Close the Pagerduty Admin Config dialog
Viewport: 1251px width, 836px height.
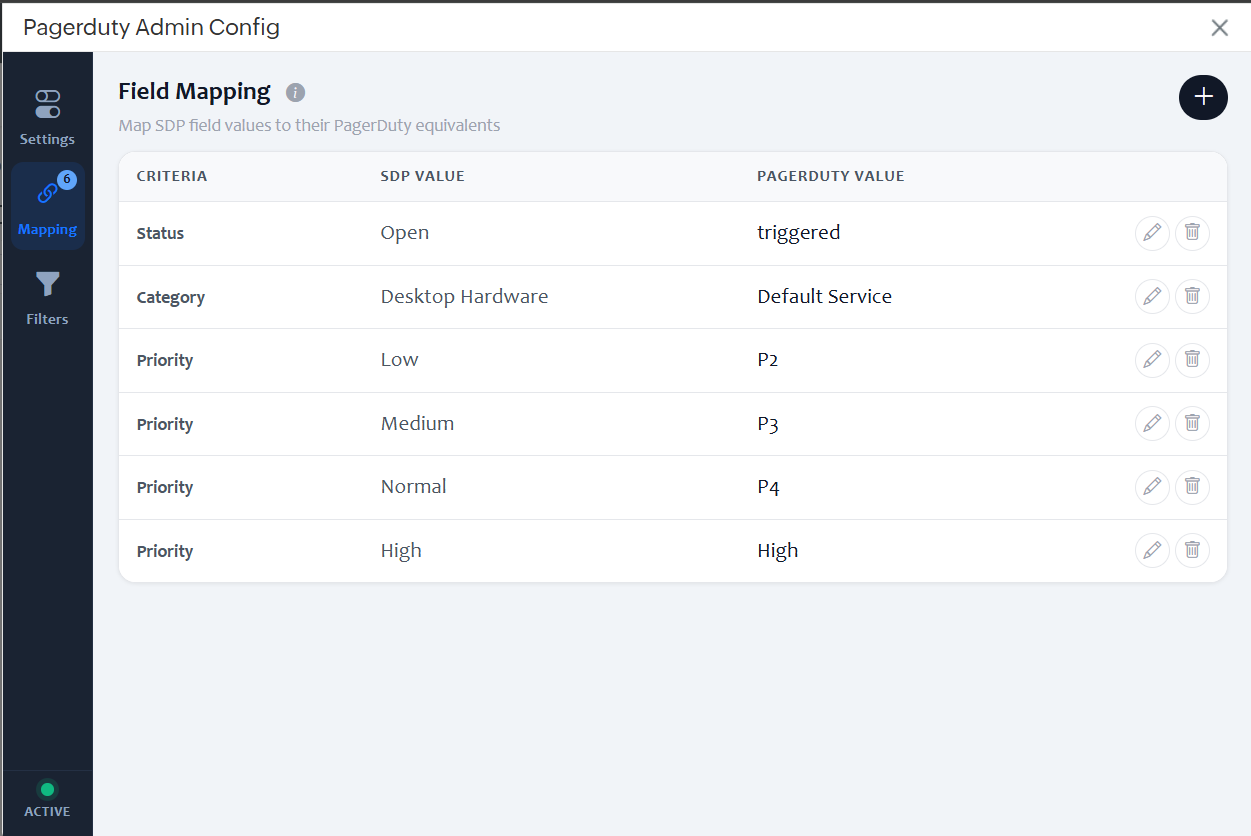[x=1219, y=28]
